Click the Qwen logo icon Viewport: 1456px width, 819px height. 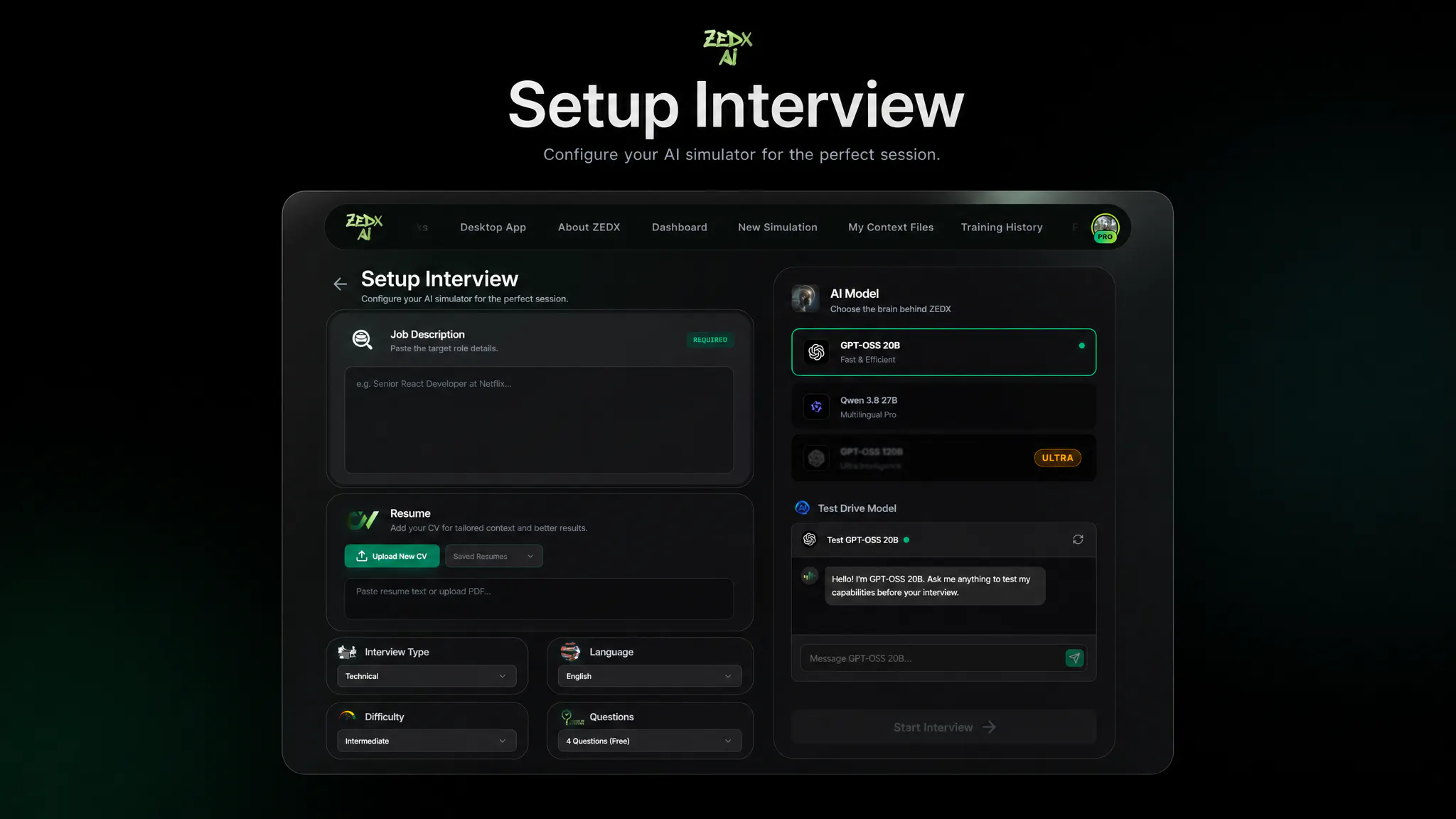[x=816, y=407]
